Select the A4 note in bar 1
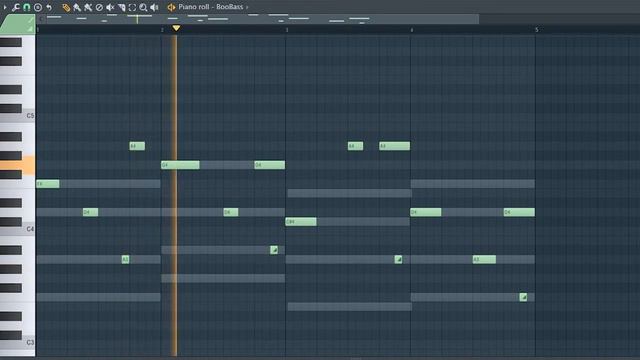This screenshot has height=360, width=640. tap(137, 146)
